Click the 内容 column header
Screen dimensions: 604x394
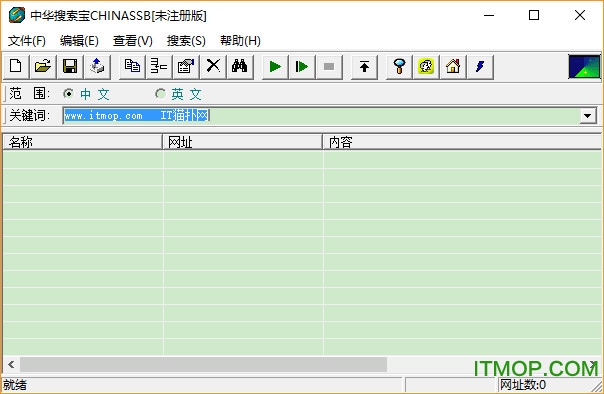tap(462, 142)
